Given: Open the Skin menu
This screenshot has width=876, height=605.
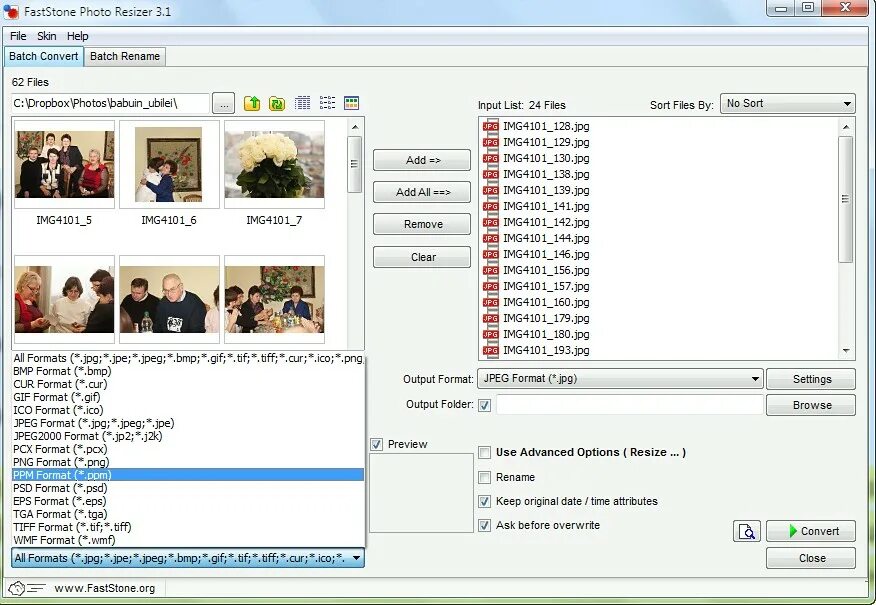Looking at the screenshot, I should pyautogui.click(x=46, y=36).
